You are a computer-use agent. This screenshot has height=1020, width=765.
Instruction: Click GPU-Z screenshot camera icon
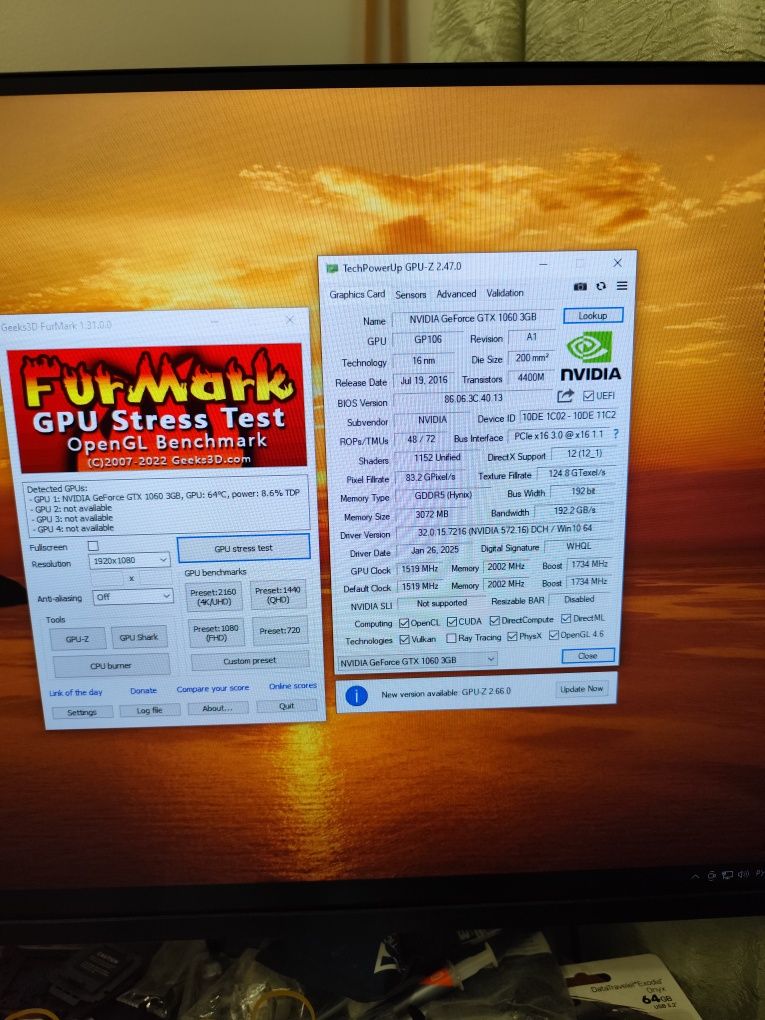coord(580,286)
